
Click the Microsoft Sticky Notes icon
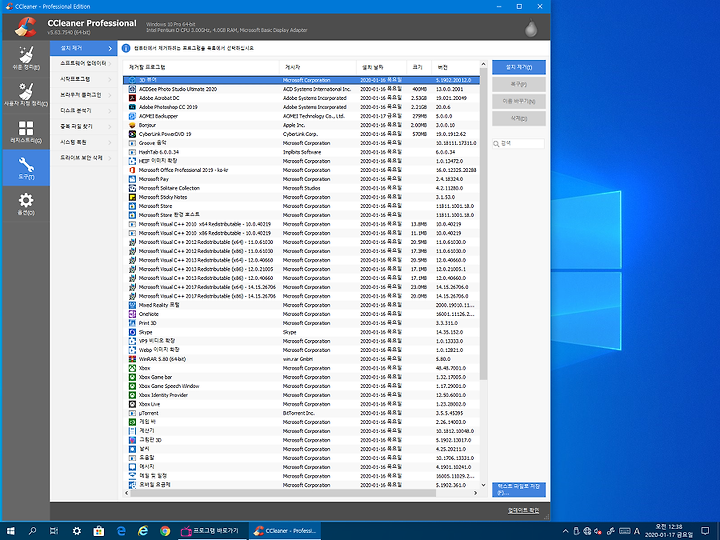coord(132,197)
